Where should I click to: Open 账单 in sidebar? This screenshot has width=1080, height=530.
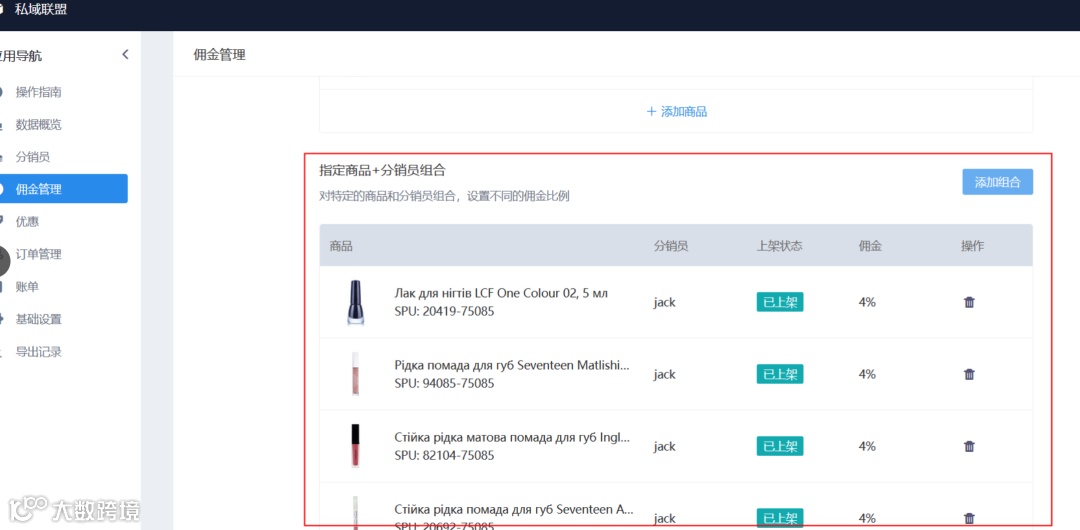pyautogui.click(x=27, y=287)
